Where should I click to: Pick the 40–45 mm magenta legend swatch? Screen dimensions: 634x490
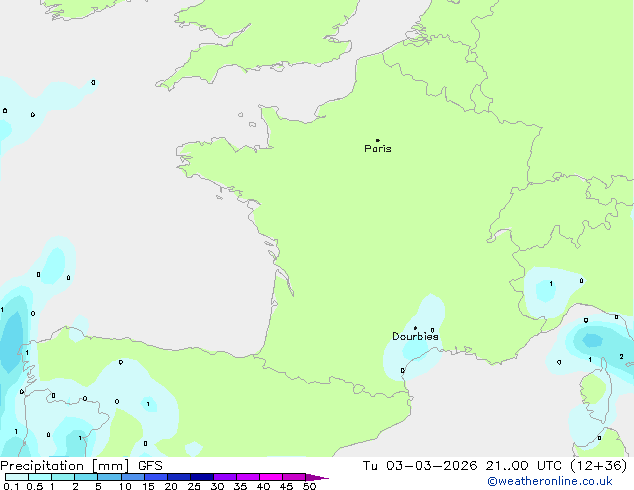(271, 477)
